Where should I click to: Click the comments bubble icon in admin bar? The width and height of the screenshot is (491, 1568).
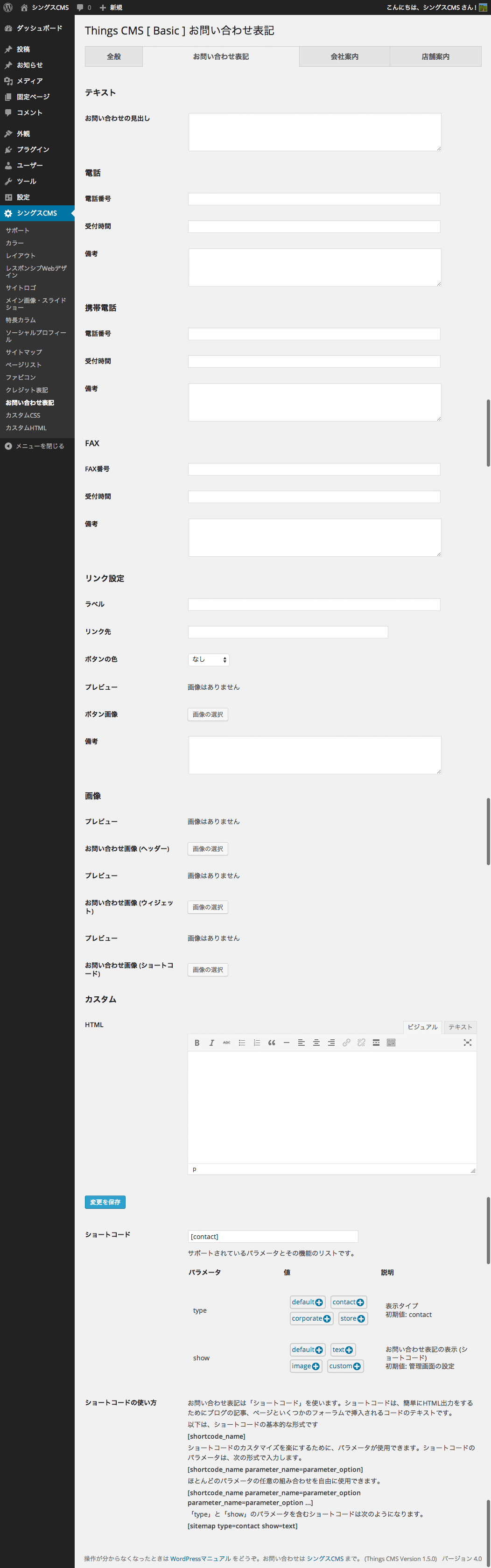80,7
